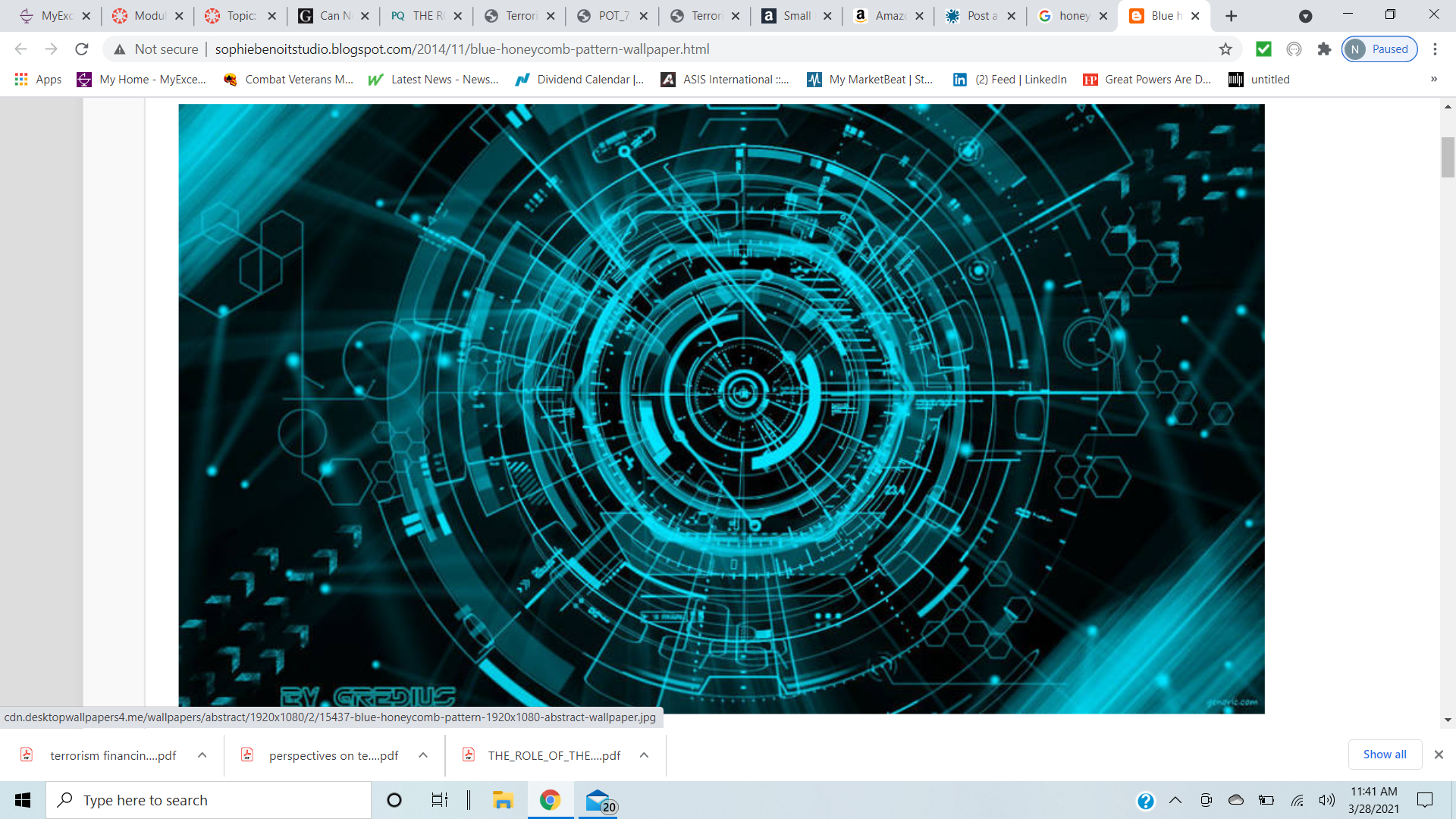Click the page's vertical scrollbar thumb
Image resolution: width=1456 pixels, height=819 pixels.
pyautogui.click(x=1448, y=157)
